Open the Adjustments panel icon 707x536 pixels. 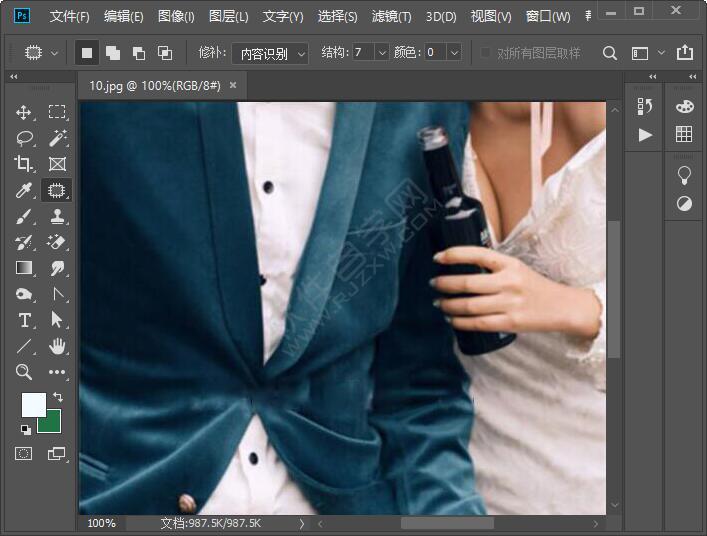click(x=684, y=204)
